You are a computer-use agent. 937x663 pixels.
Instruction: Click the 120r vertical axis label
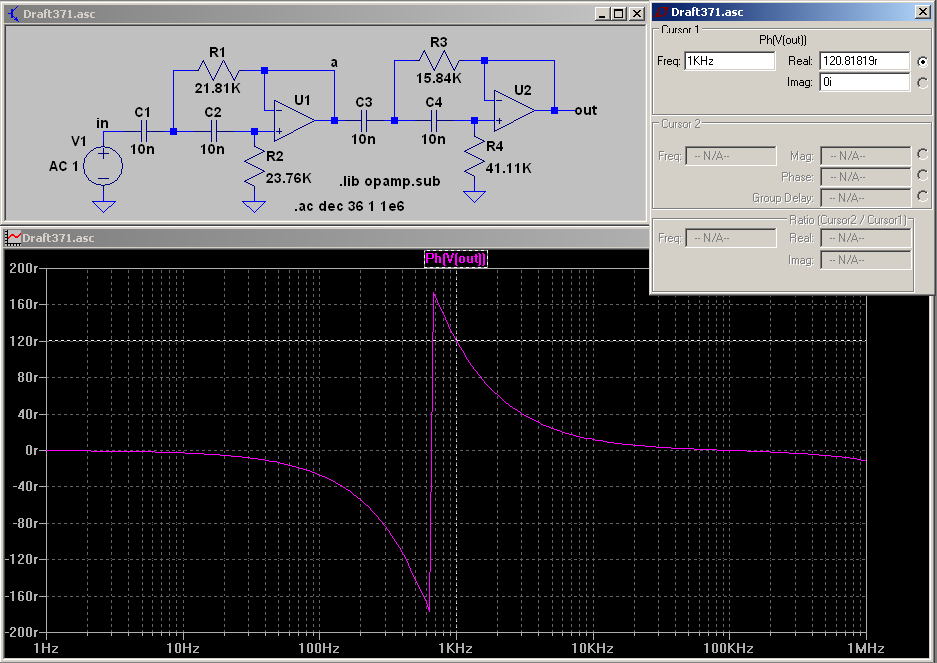pyautogui.click(x=24, y=341)
